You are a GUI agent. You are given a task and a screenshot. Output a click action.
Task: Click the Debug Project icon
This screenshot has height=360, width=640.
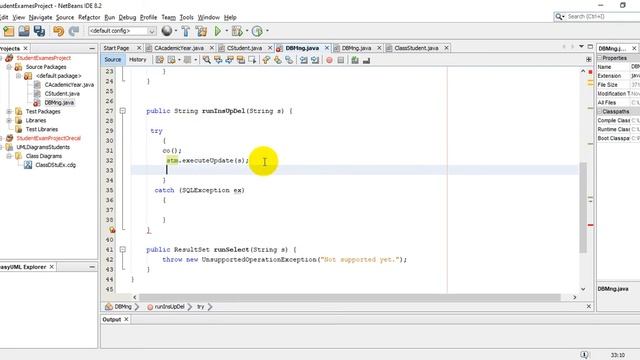click(237, 31)
